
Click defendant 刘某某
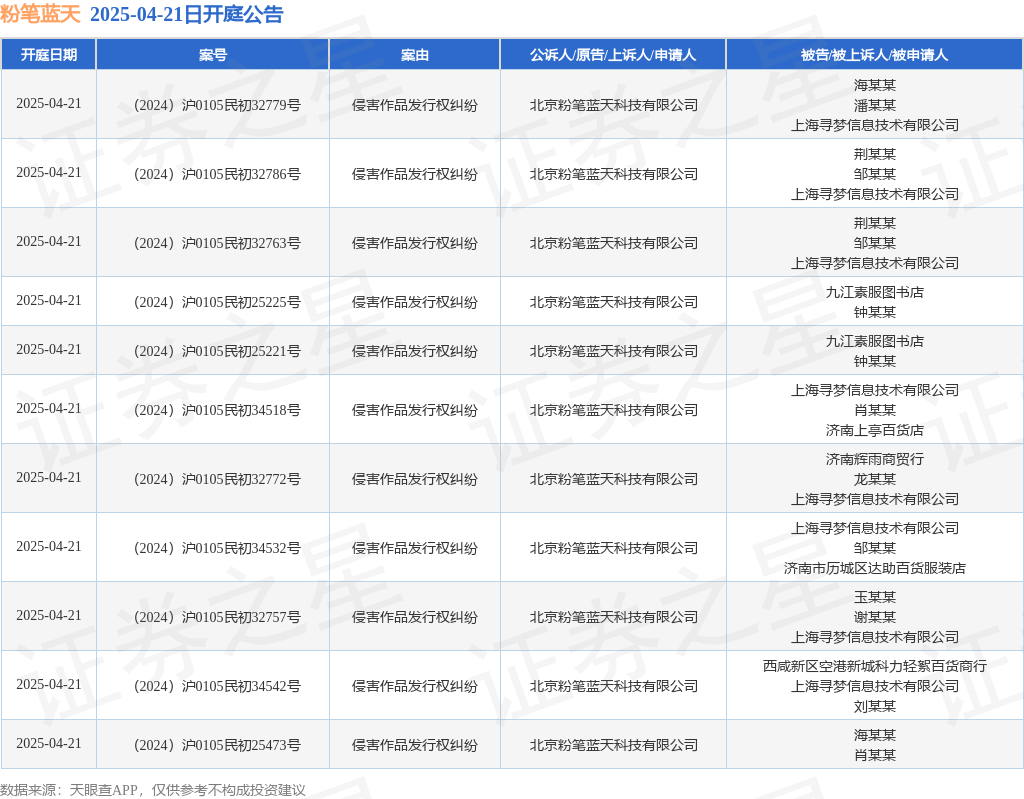[874, 706]
